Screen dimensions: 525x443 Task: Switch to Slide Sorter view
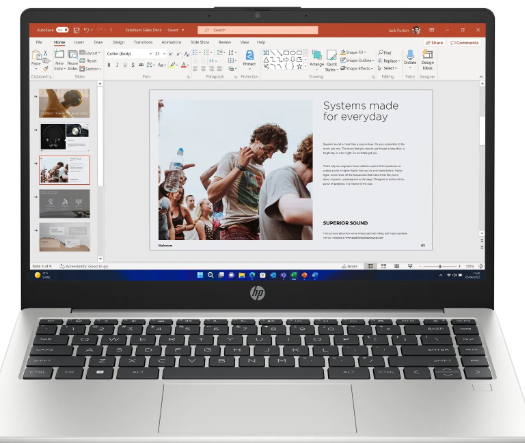pyautogui.click(x=383, y=266)
